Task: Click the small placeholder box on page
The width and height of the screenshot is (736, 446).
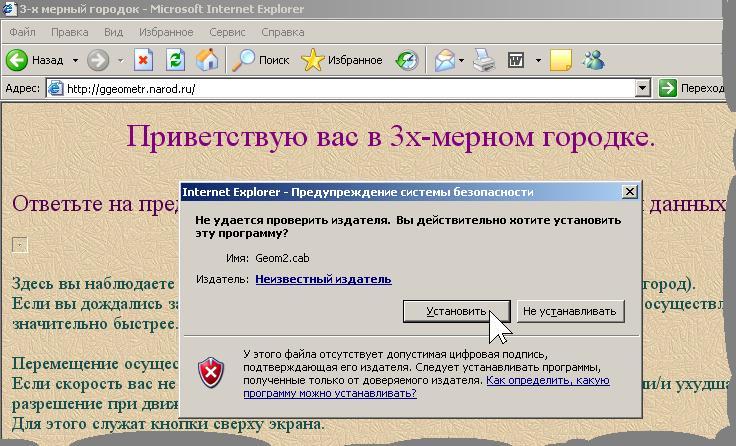Action: [x=20, y=245]
